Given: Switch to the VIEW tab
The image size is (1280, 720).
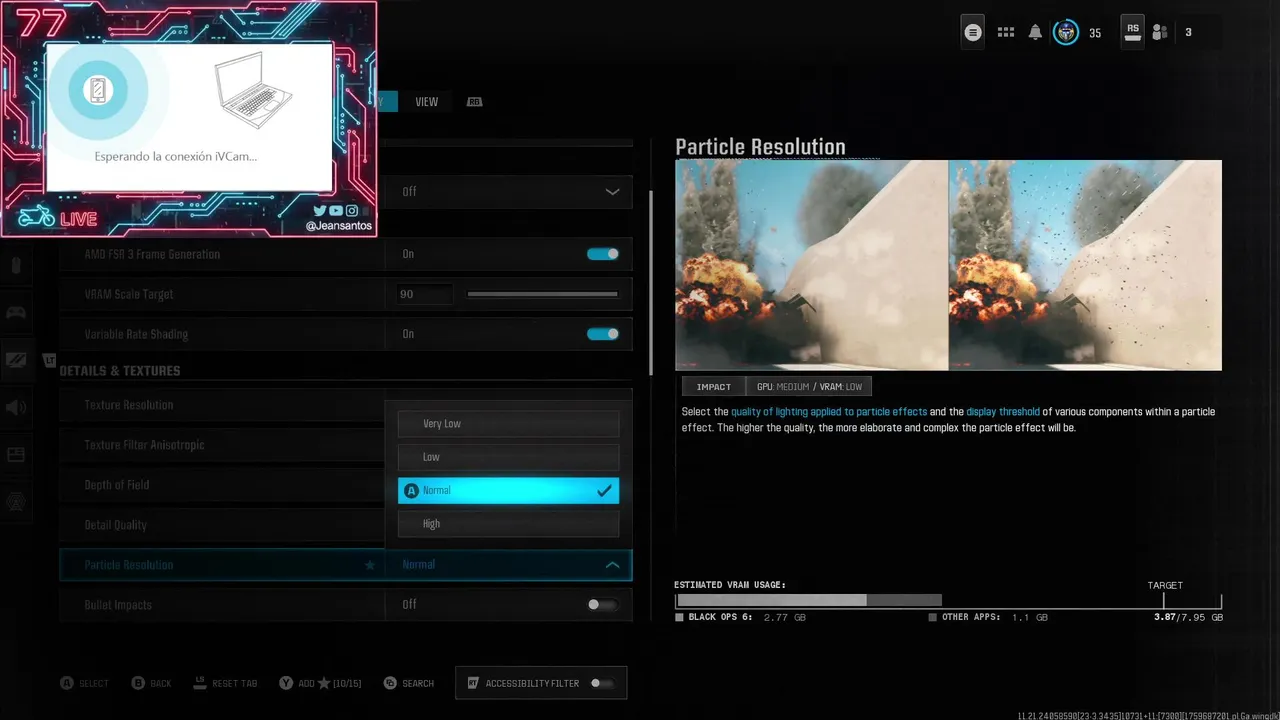Looking at the screenshot, I should pos(427,102).
